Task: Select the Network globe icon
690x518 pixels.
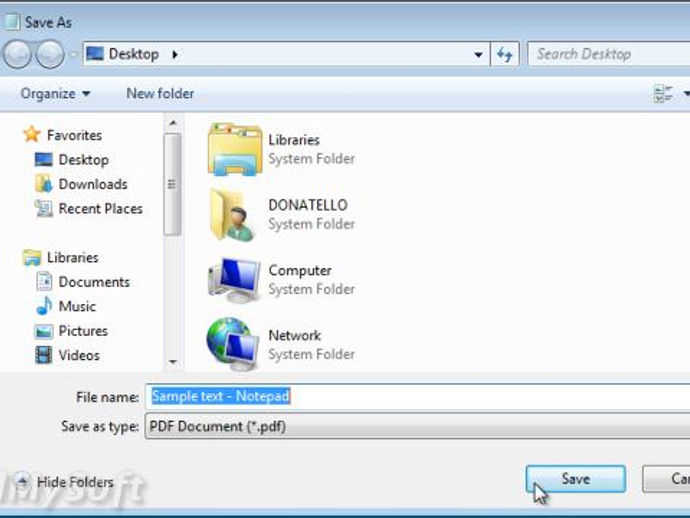Action: coord(233,344)
